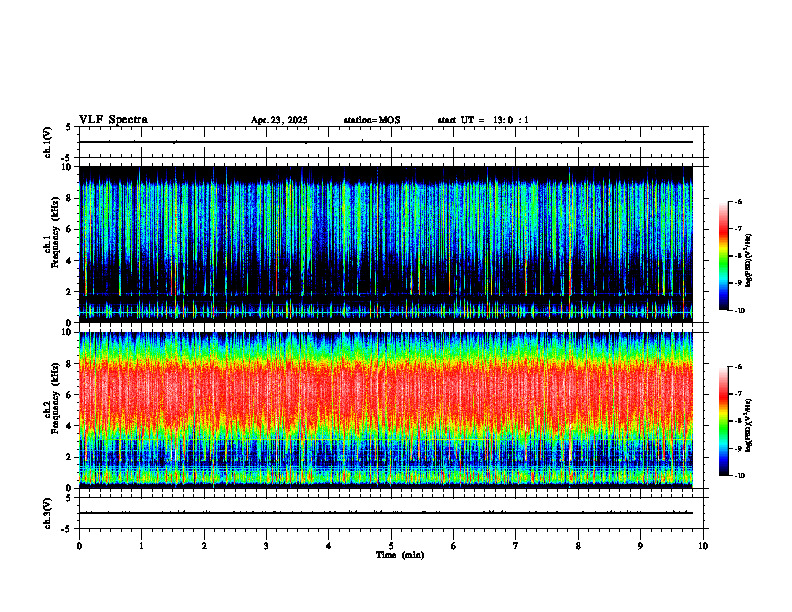Click the "4" tick on the Time axis
The height and width of the screenshot is (612, 792).
tap(329, 546)
